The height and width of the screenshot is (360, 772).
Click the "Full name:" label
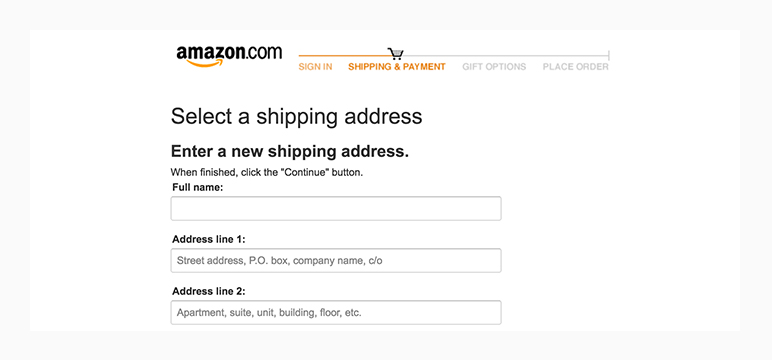197,188
